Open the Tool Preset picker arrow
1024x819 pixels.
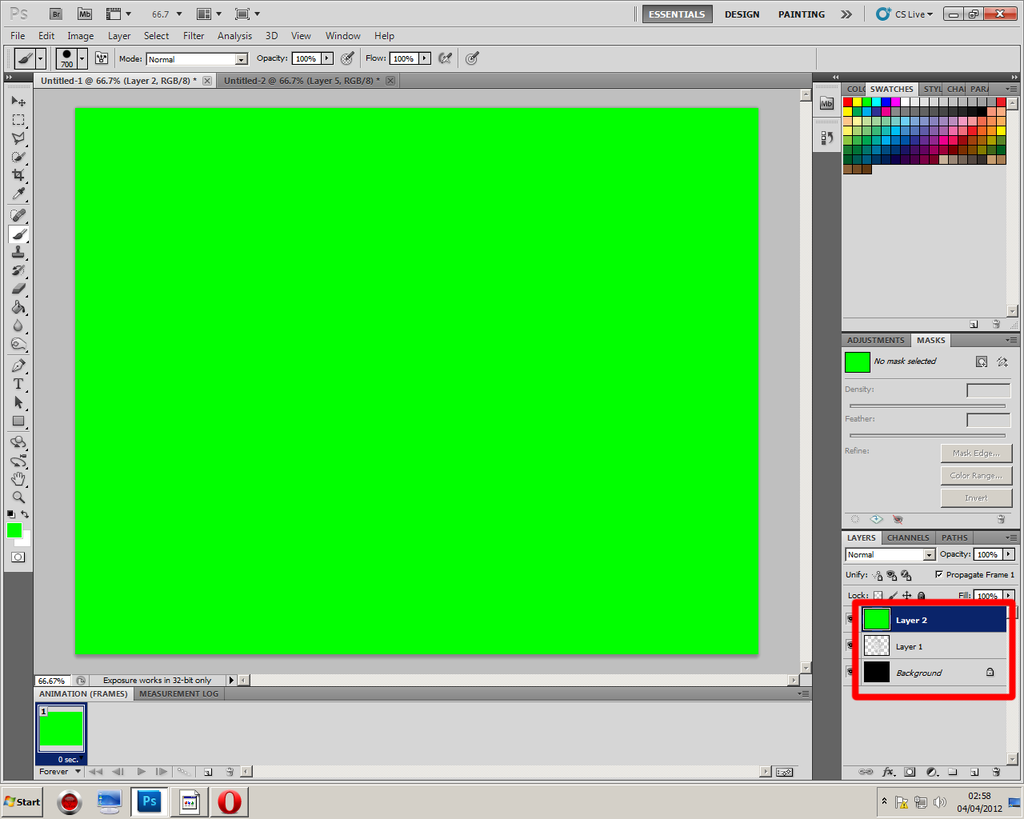(40, 59)
